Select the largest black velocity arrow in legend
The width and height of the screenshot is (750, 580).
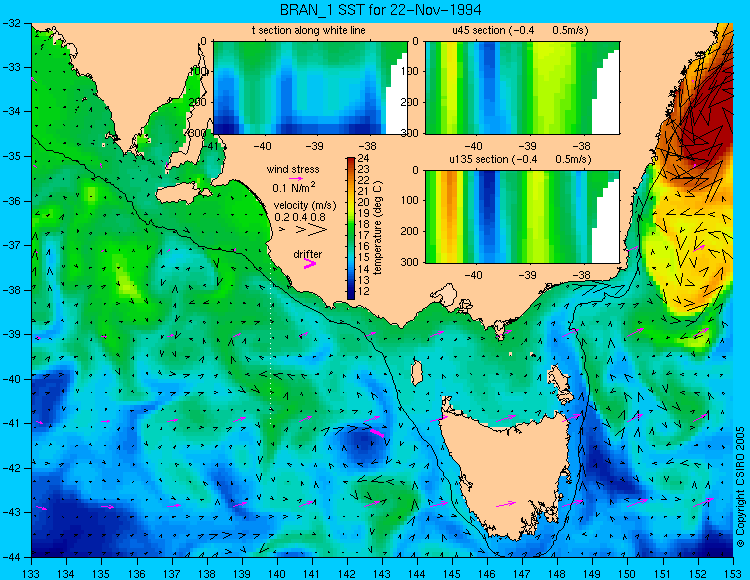pos(316,230)
